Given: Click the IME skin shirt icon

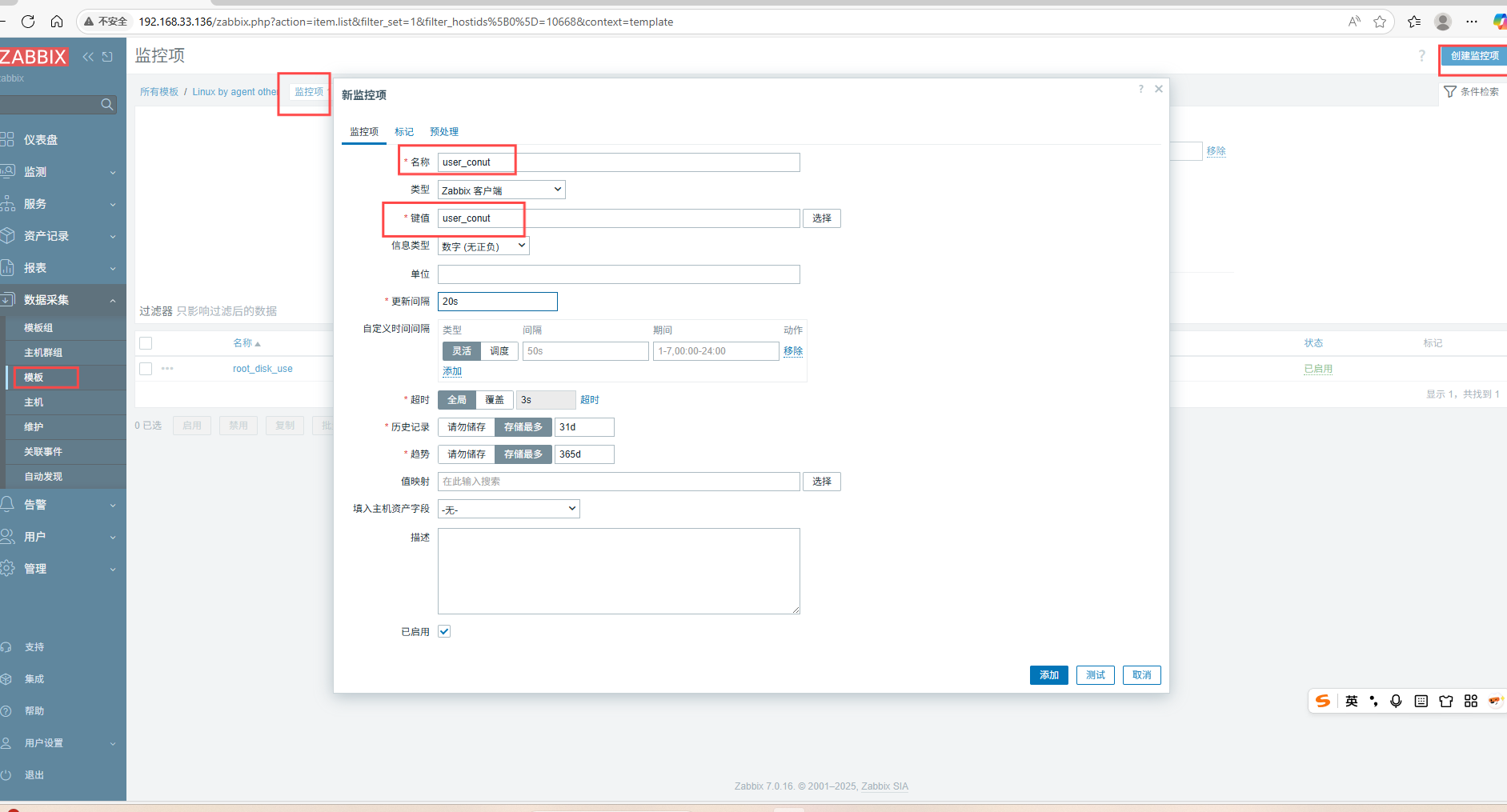Looking at the screenshot, I should click(x=1445, y=701).
